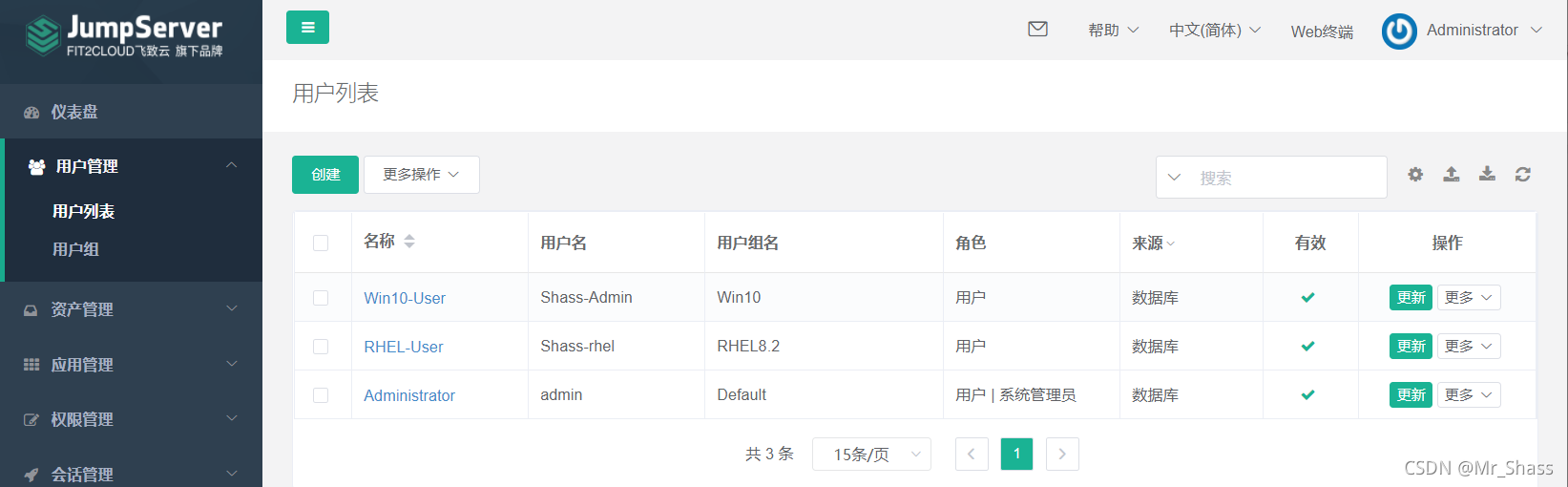Click the import upload icon
Screen dimensions: 1568x487
click(x=1452, y=174)
